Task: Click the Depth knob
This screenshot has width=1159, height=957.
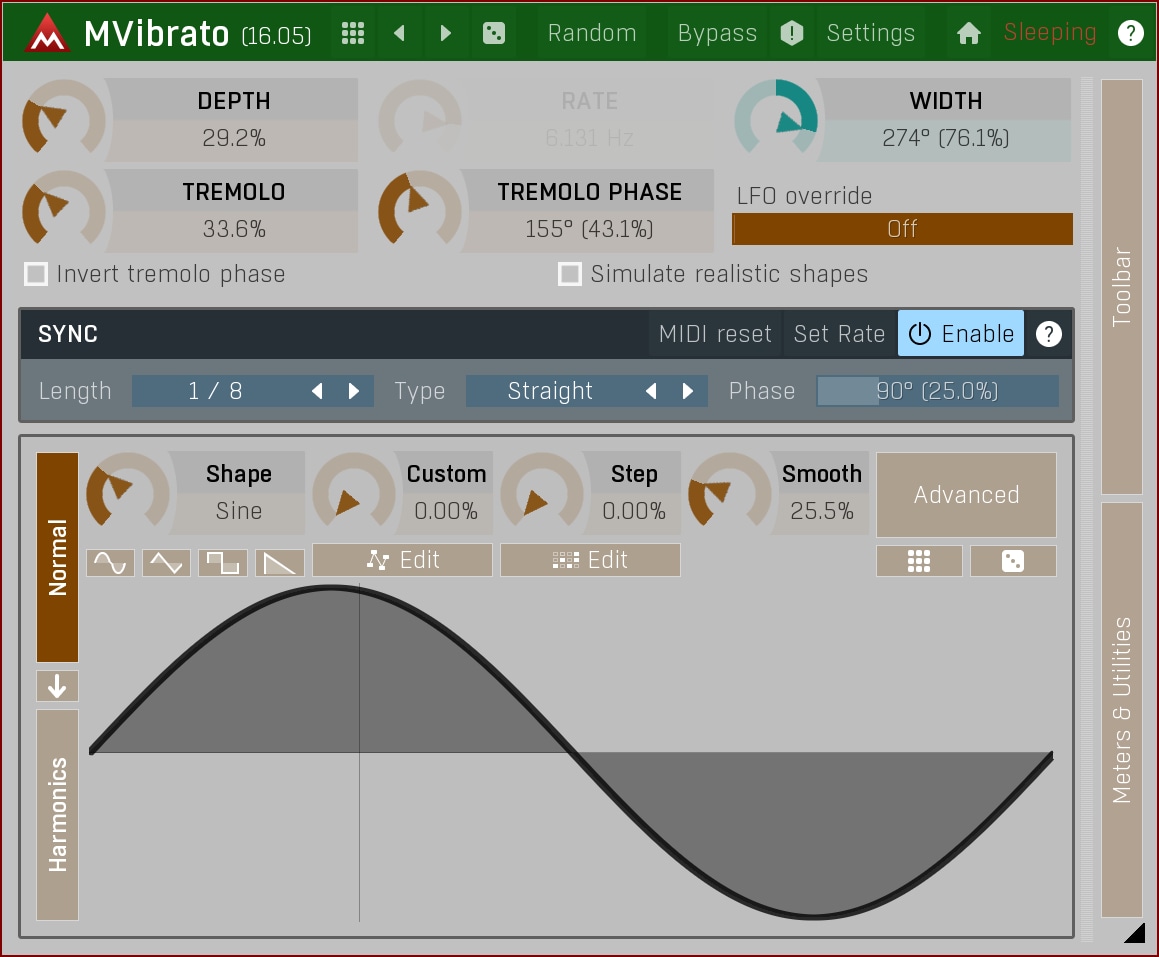Action: (64, 120)
